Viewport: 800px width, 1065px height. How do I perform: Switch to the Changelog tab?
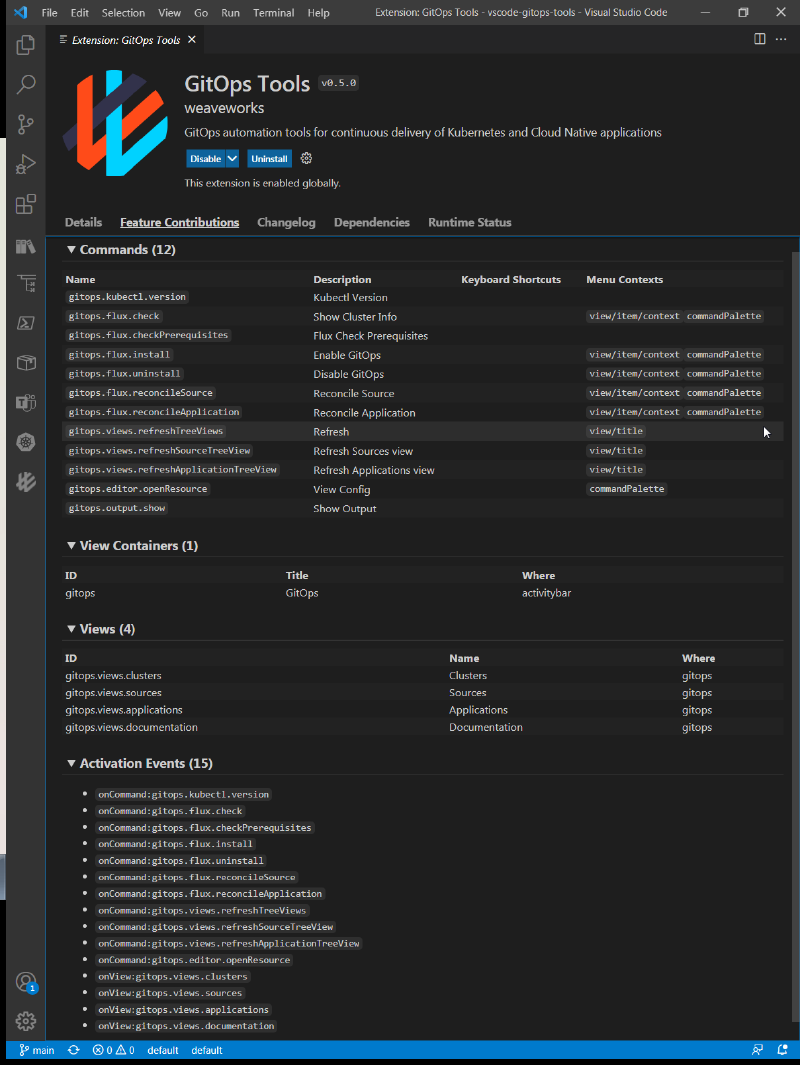[x=286, y=223]
